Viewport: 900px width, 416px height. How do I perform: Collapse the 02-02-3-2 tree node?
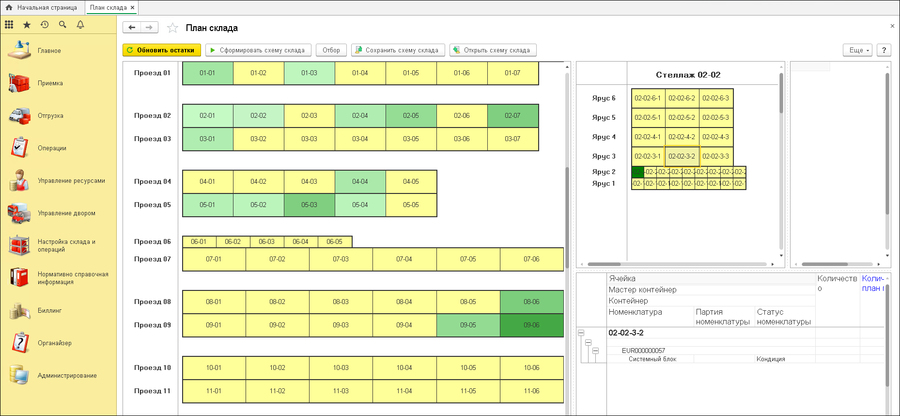(582, 332)
